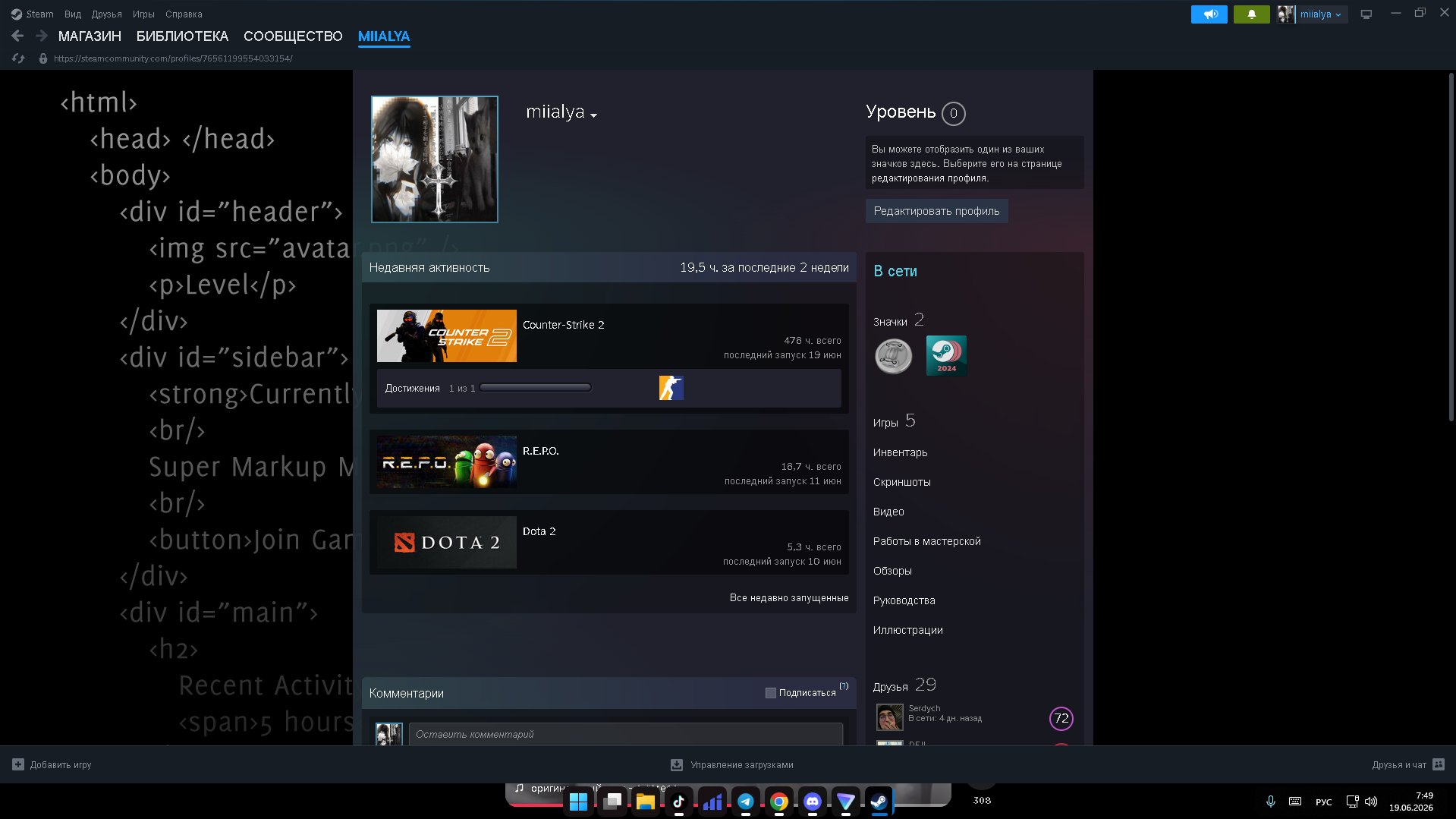Open the Вид menu

tap(73, 14)
